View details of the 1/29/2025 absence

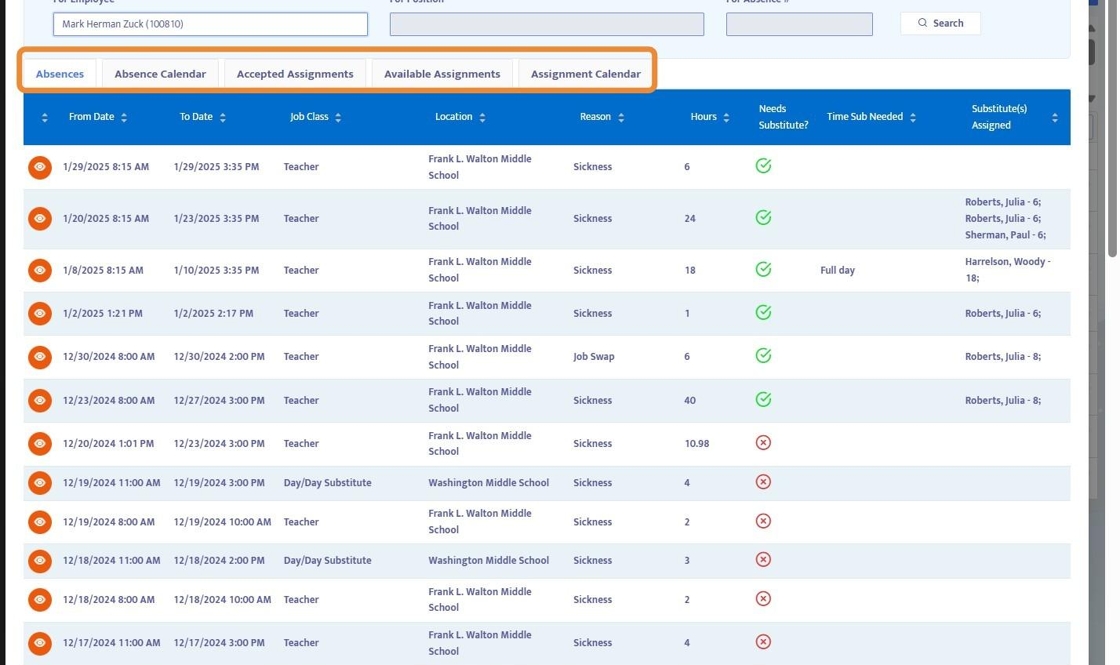[x=40, y=167]
